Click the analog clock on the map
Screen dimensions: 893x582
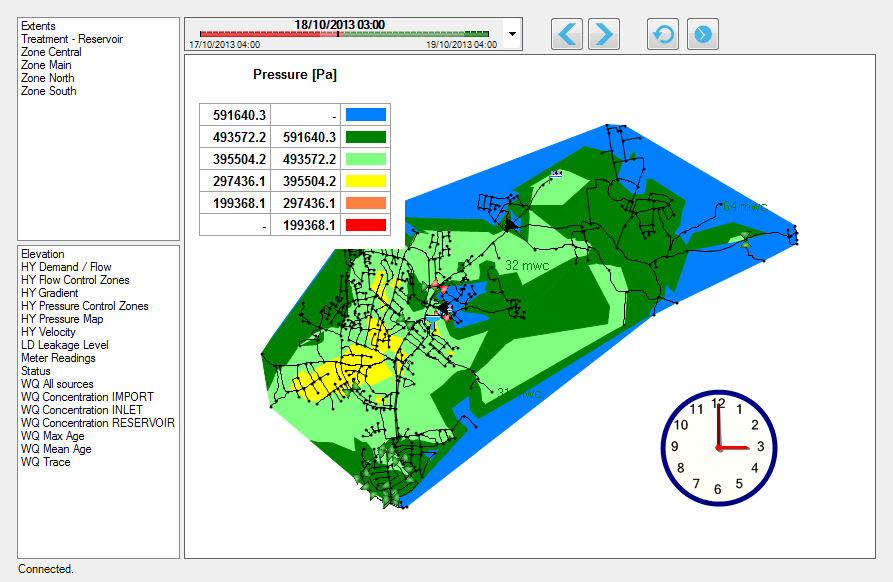[x=718, y=448]
